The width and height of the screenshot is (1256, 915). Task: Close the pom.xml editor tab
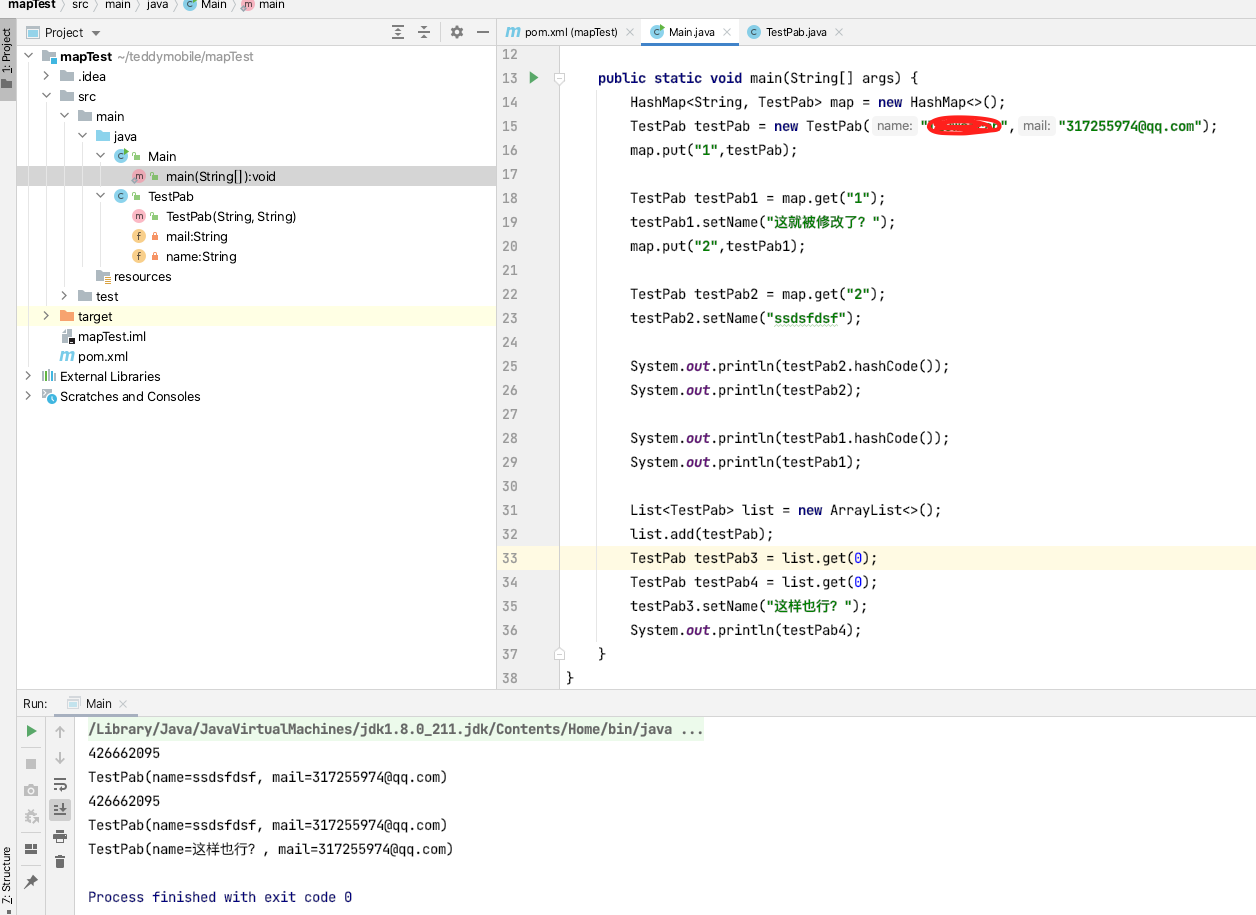pyautogui.click(x=630, y=32)
